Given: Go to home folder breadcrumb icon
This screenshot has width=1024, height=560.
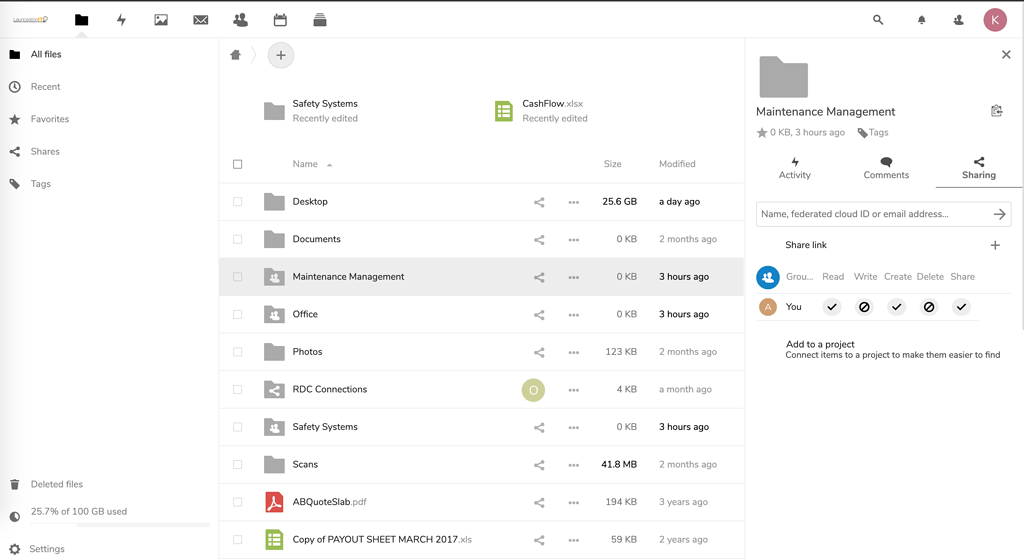Looking at the screenshot, I should (x=236, y=55).
